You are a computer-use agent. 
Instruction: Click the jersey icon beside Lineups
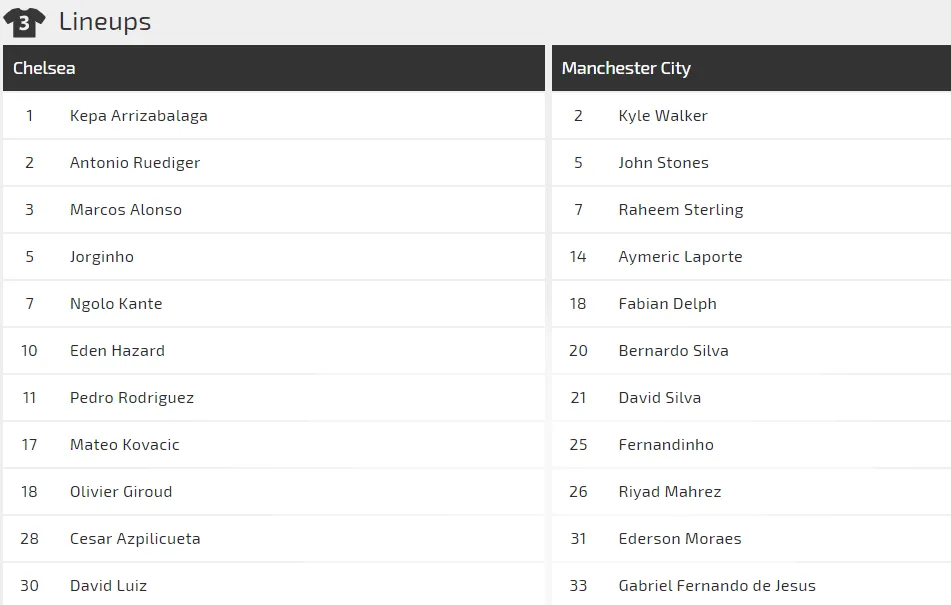(24, 21)
